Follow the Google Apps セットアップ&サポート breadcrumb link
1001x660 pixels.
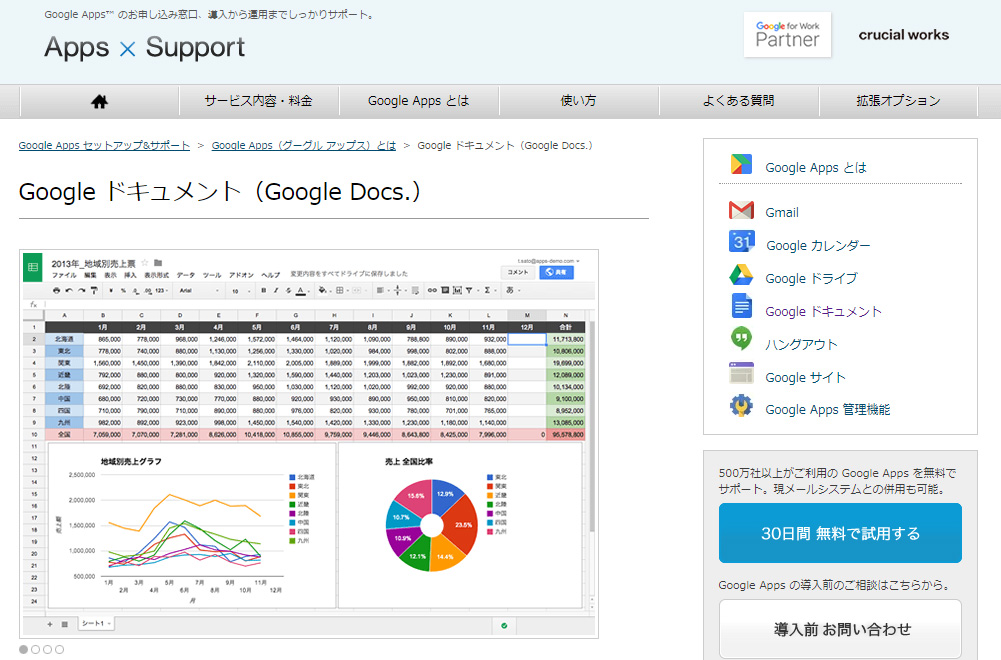point(104,146)
